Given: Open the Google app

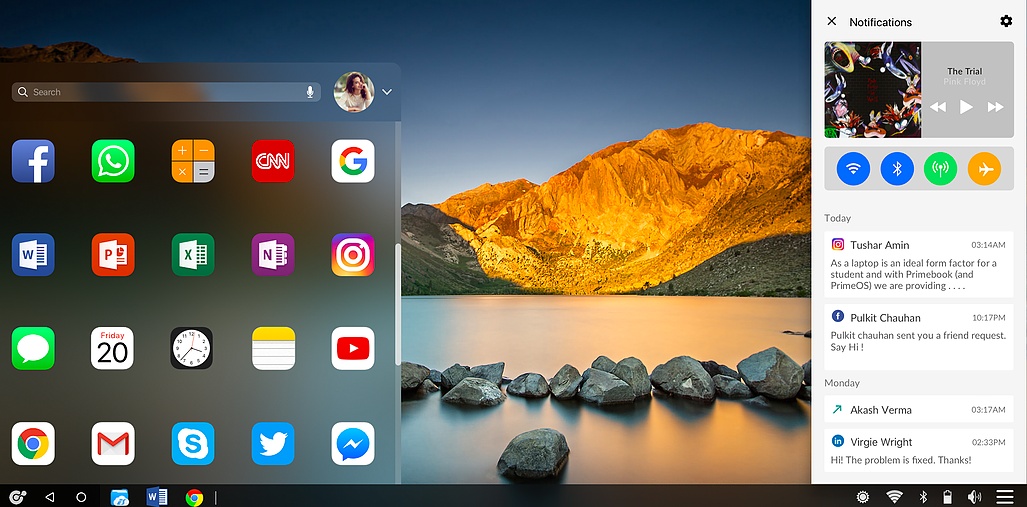Looking at the screenshot, I should [x=352, y=161].
